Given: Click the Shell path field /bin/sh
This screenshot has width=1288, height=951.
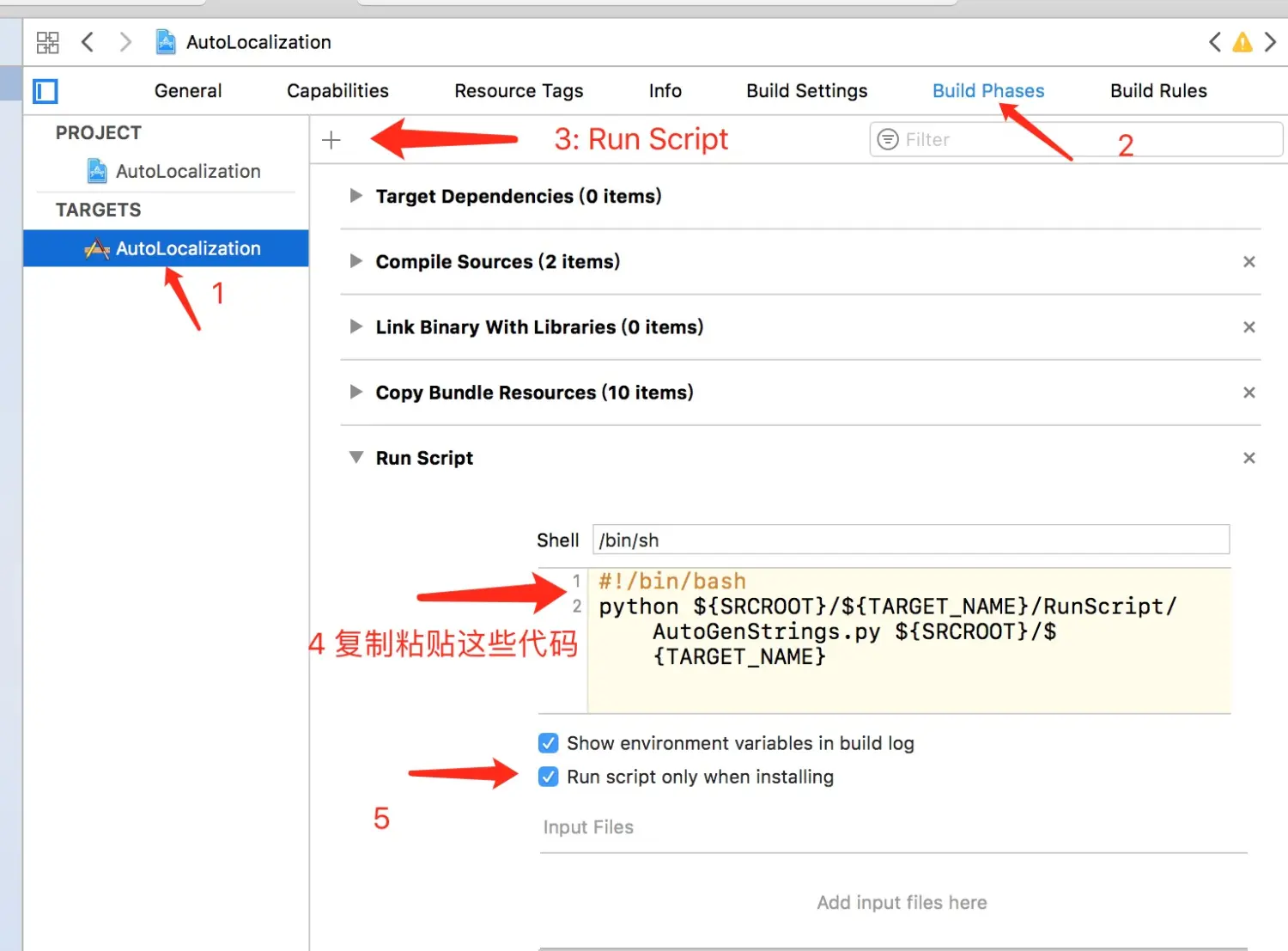Looking at the screenshot, I should (911, 540).
